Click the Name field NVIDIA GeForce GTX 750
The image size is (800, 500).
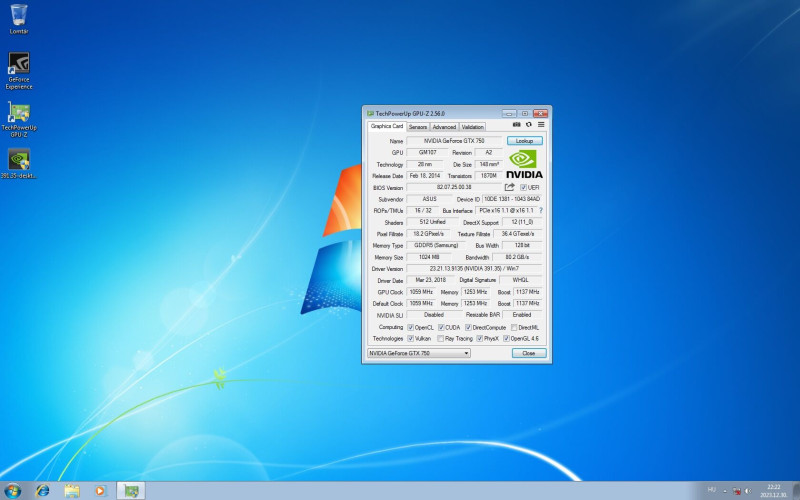454,141
